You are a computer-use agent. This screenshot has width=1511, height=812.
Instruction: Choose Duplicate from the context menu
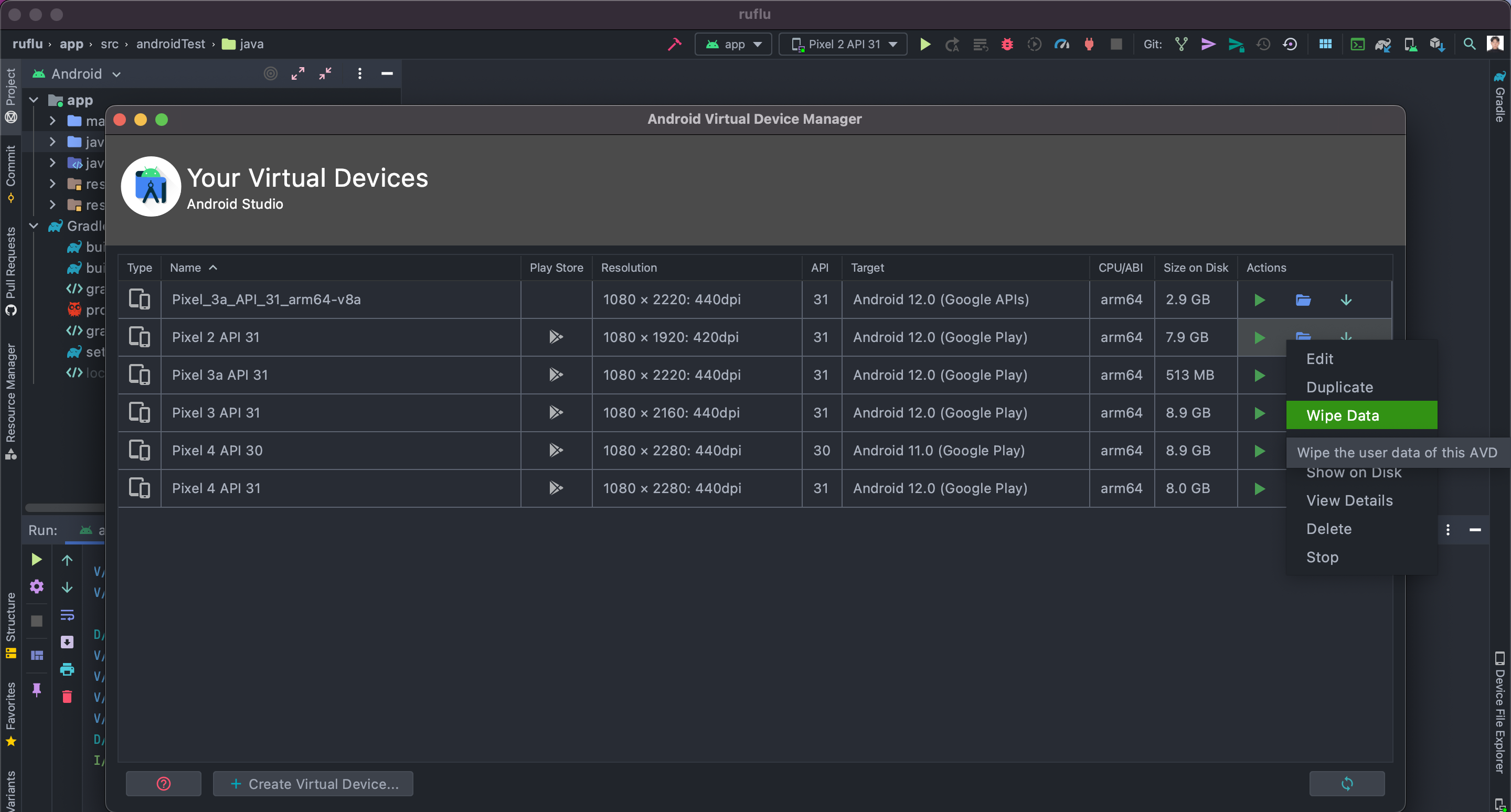coord(1339,387)
